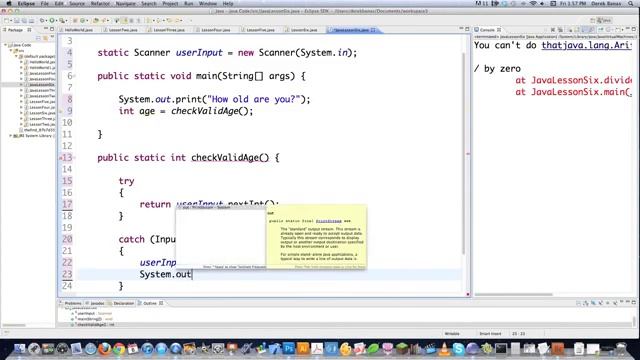Viewport: 640px width, 360px height.
Task: Minimize the Package Explorer panel
Action: (46, 29)
